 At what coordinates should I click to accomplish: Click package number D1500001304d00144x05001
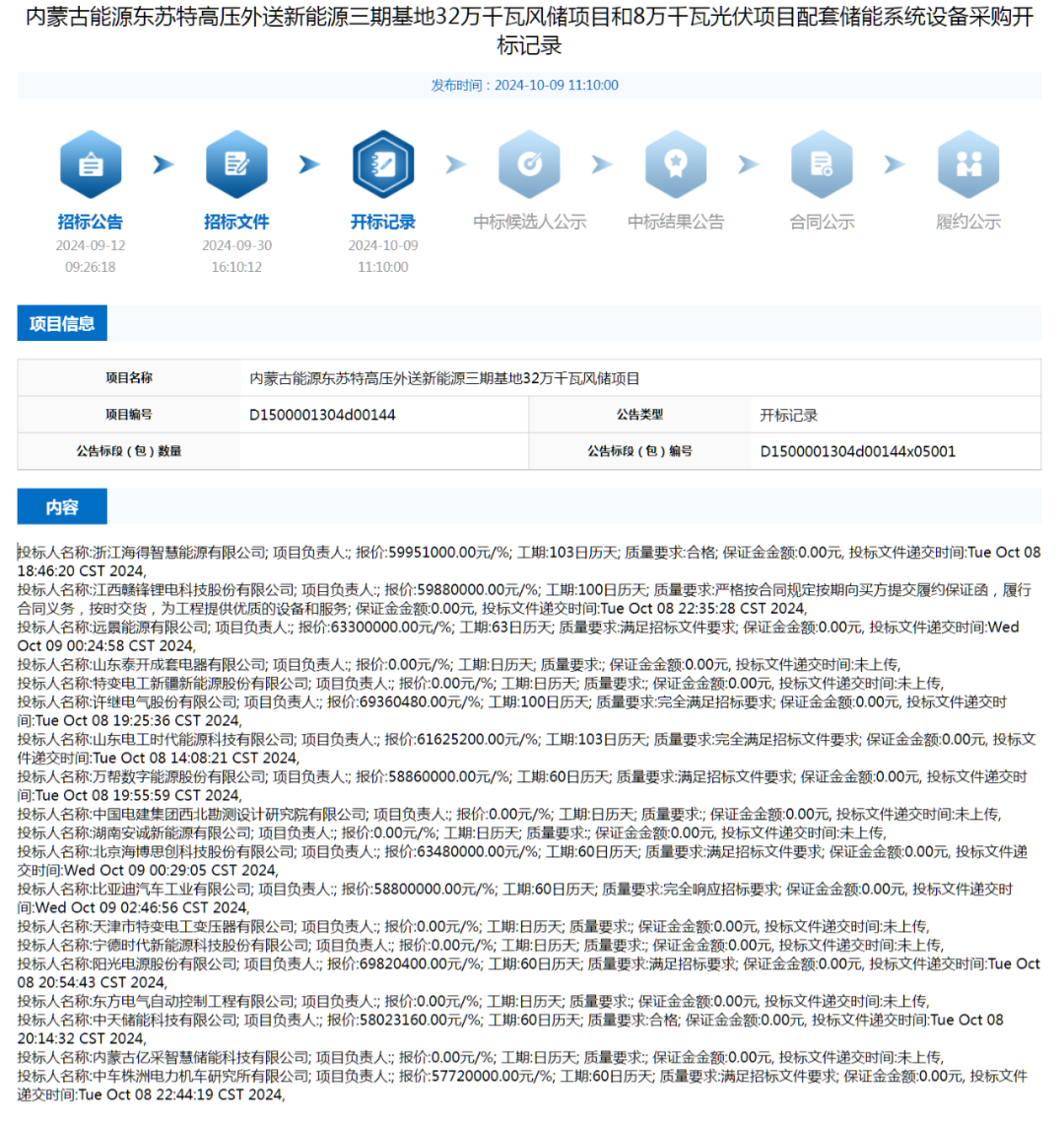(858, 451)
